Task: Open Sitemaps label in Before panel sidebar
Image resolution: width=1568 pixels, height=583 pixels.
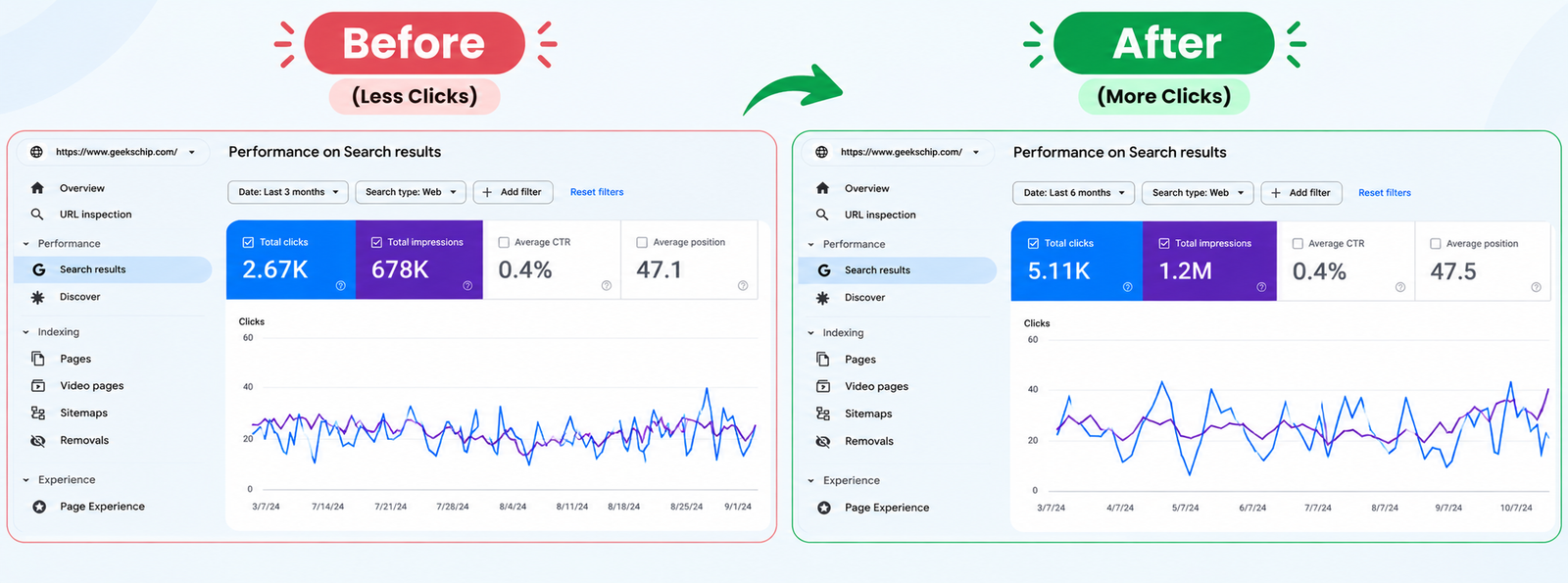Action: 84,413
